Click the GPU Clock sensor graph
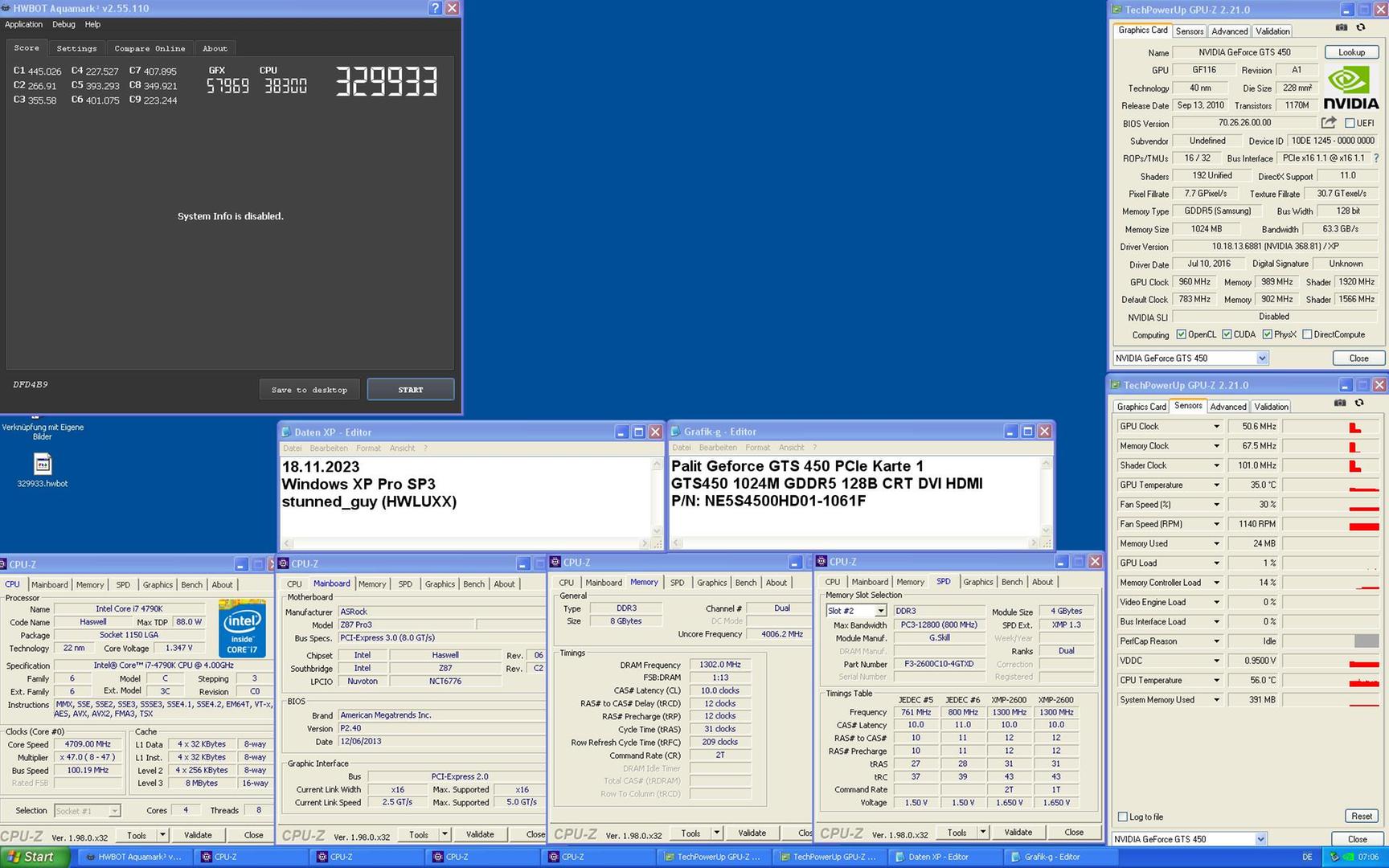This screenshot has width=1389, height=868. coord(1331,427)
